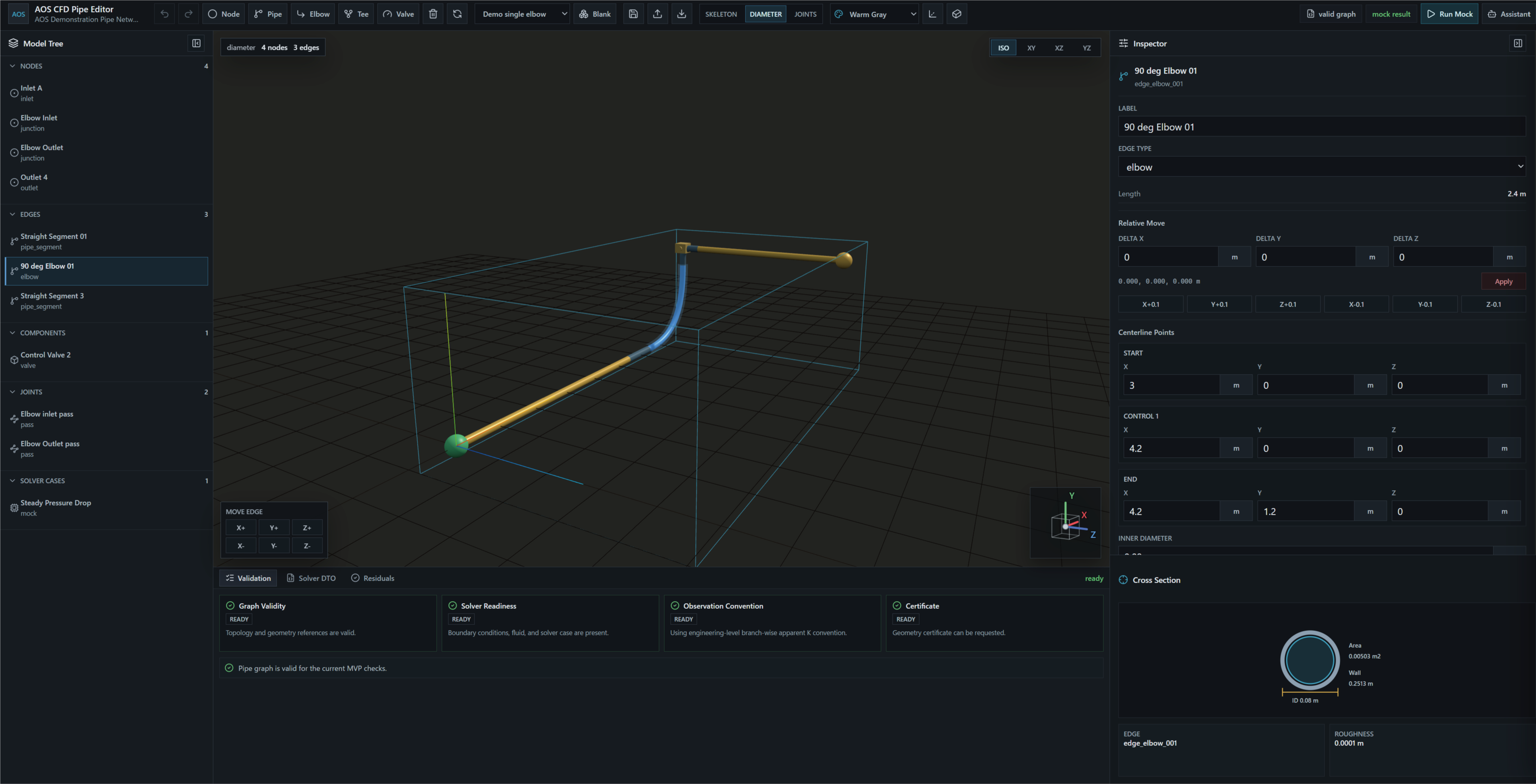The height and width of the screenshot is (784, 1536).
Task: Switch to SKELETON view mode
Action: click(721, 14)
